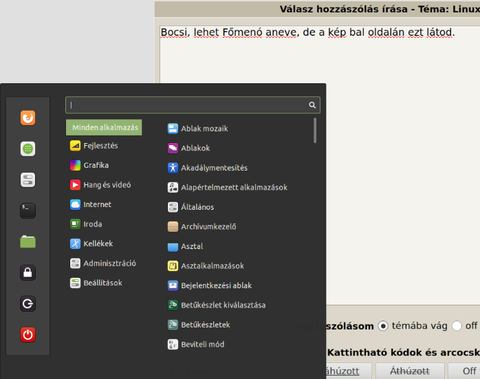Click the Hang és videó play icon
The image size is (480, 379).
(x=75, y=185)
